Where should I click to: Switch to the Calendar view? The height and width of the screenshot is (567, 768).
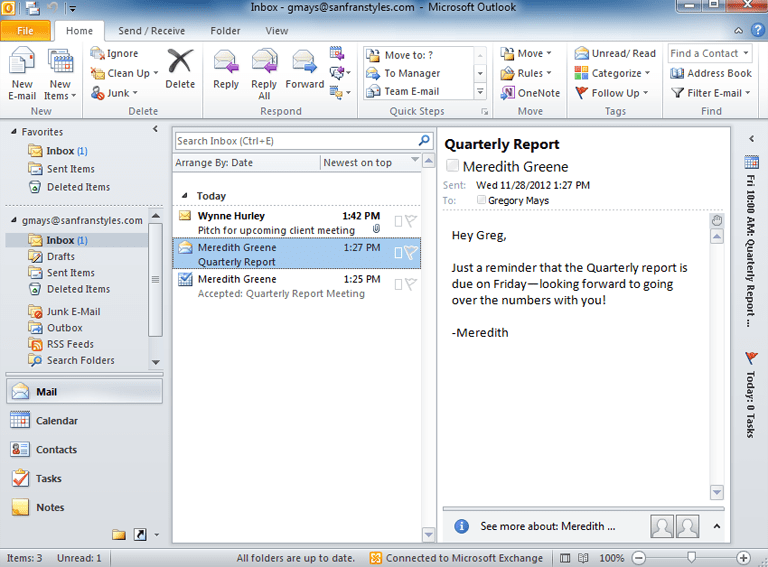(x=84, y=421)
